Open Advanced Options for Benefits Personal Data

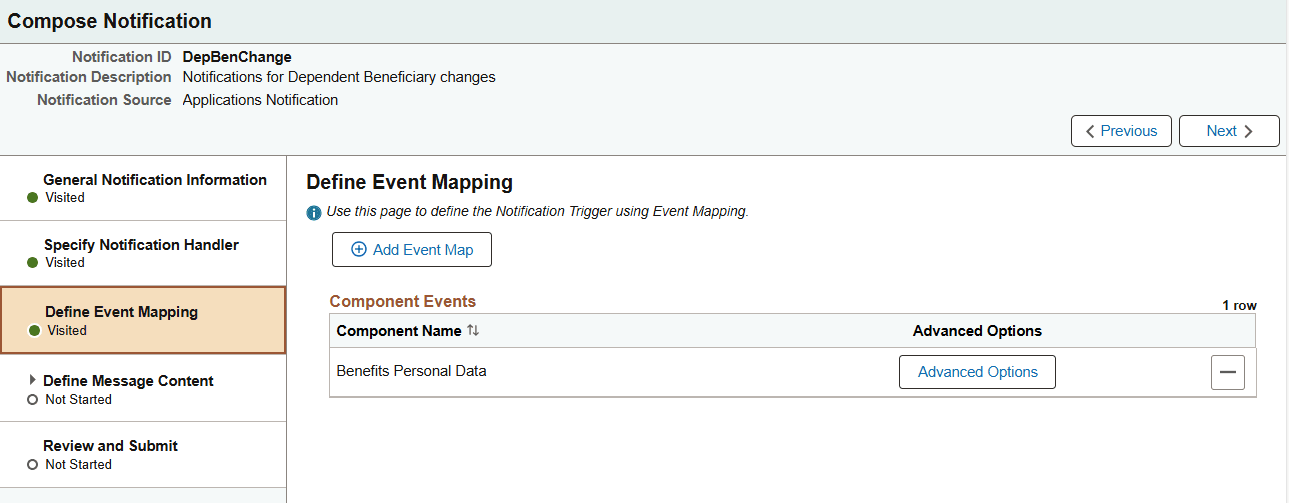tap(977, 372)
